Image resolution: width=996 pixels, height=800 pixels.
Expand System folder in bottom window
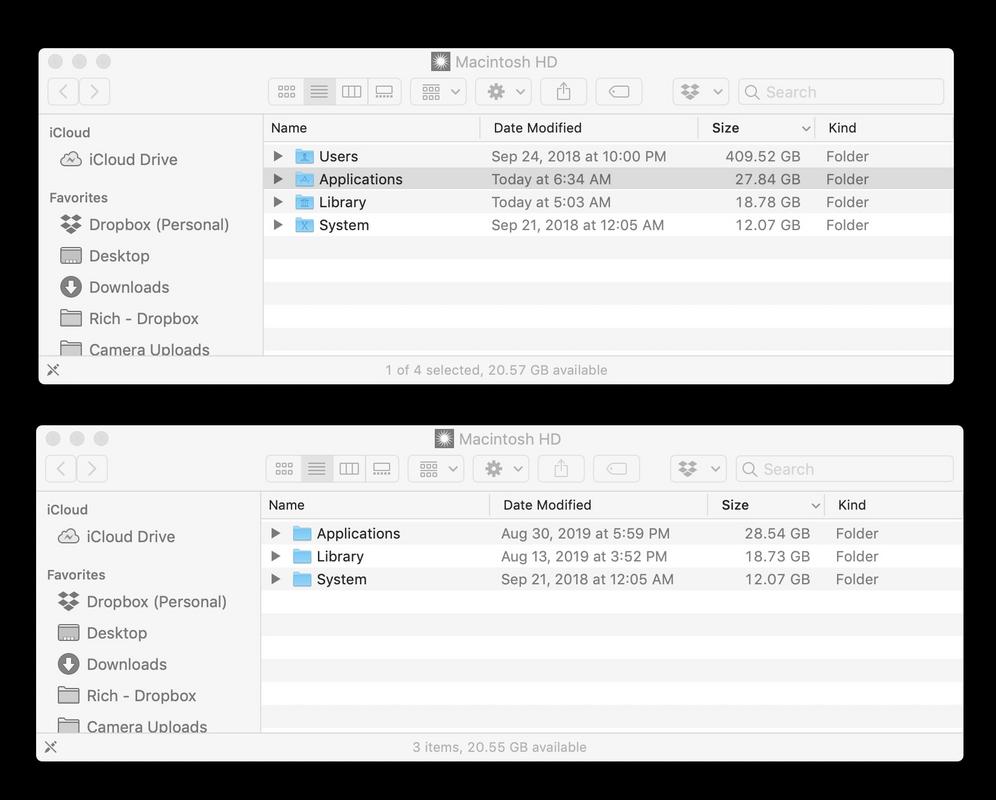coord(275,579)
